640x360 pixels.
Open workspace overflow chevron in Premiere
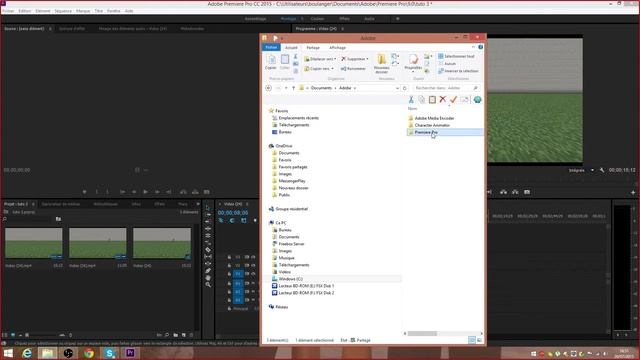[398, 18]
